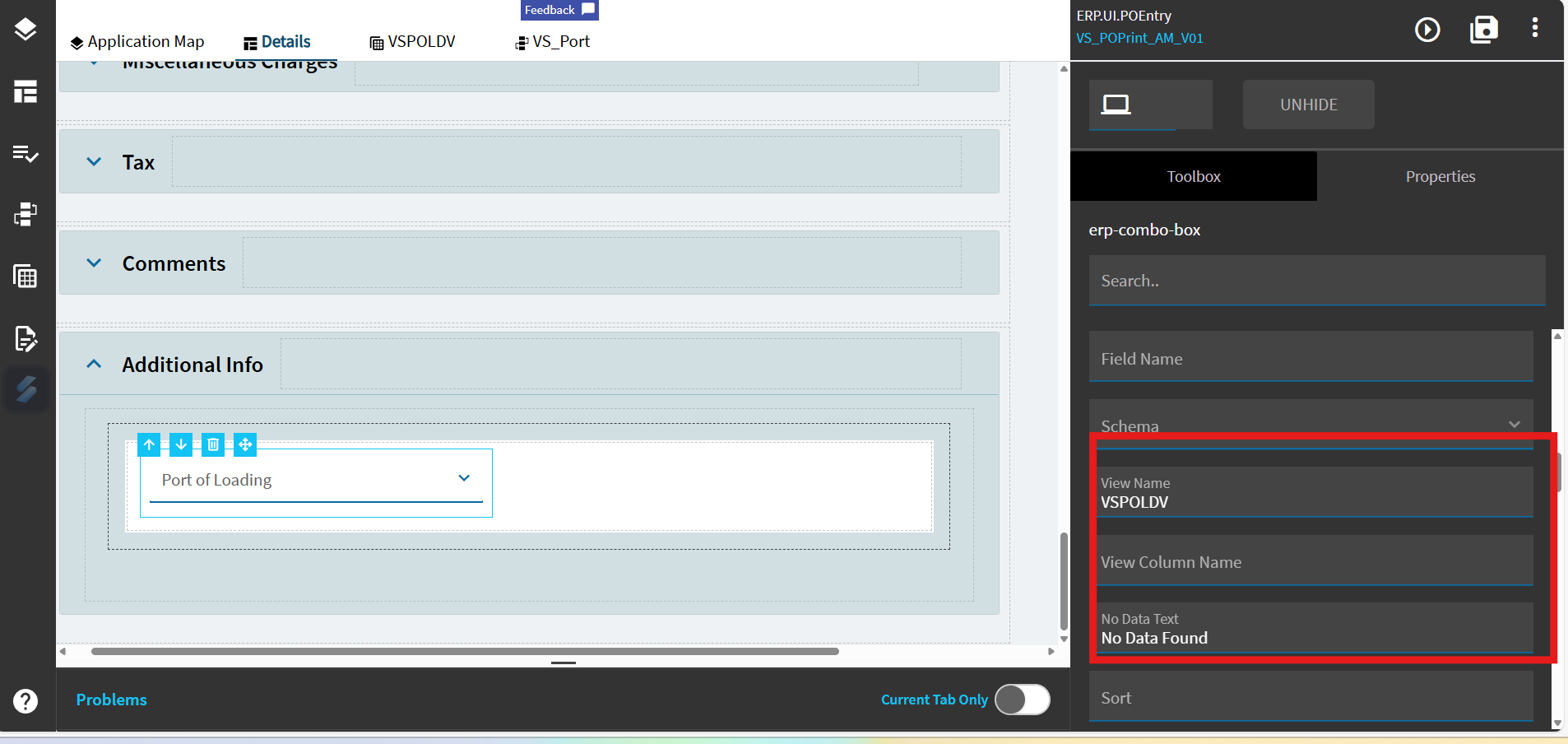Click the View Column Name input

[x=1311, y=560]
